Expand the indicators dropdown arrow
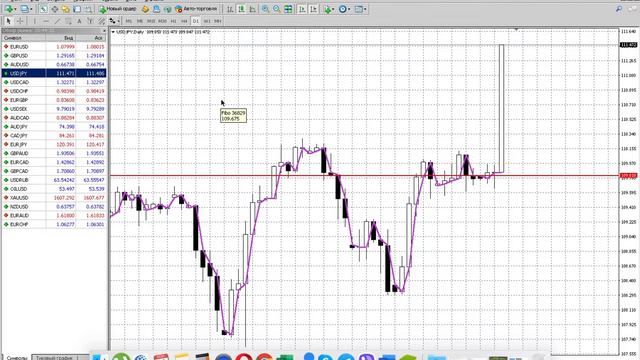The height and width of the screenshot is (360, 640). point(333,9)
